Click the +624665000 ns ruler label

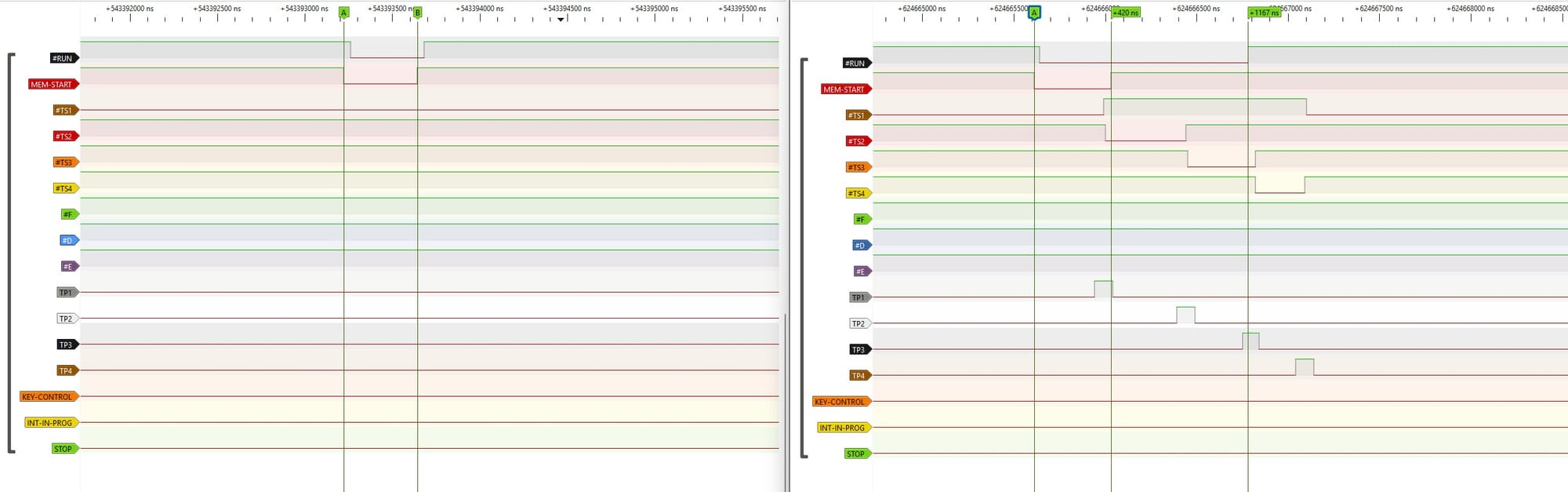[x=922, y=9]
